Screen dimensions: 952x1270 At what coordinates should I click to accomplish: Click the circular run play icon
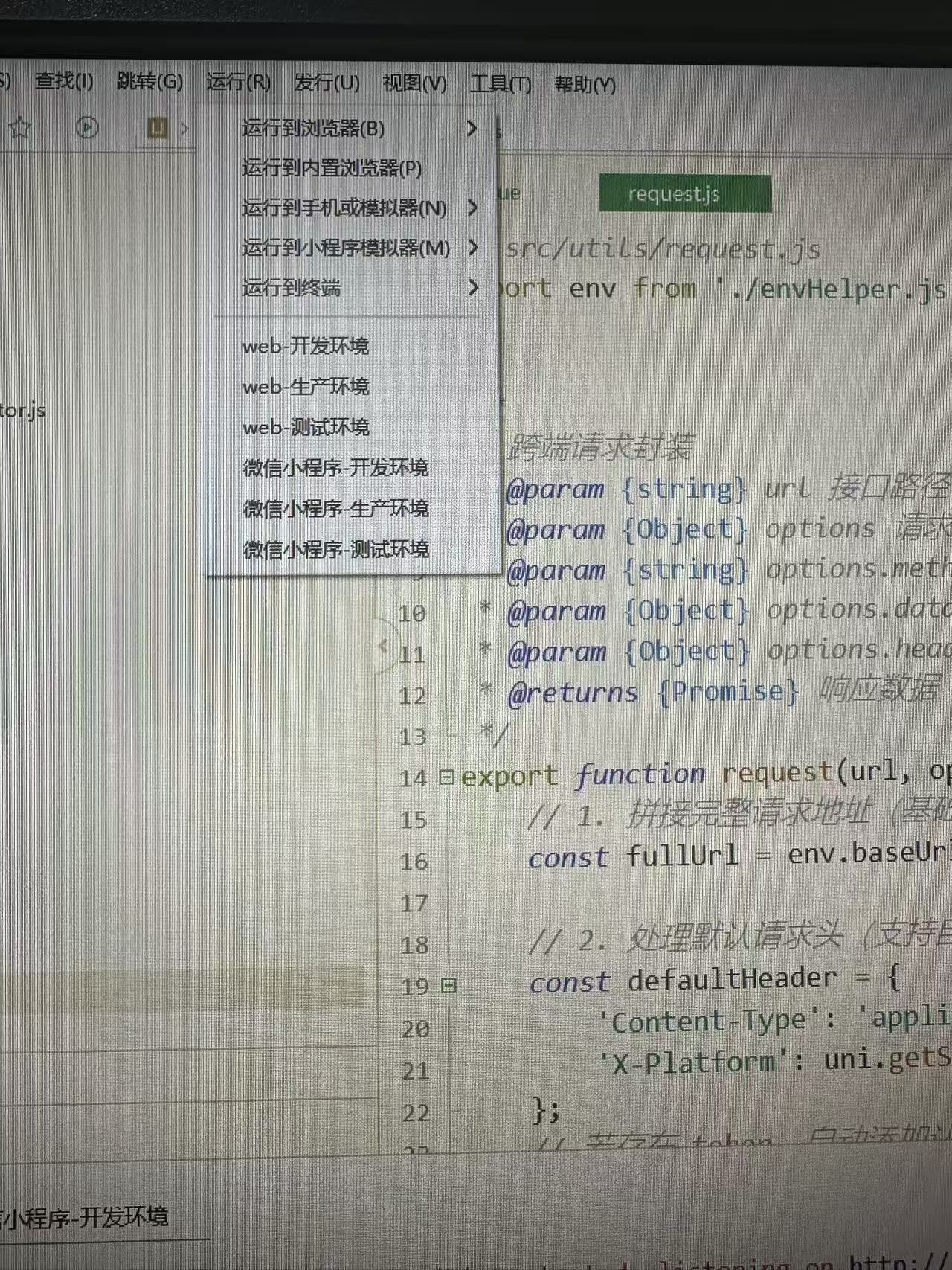(87, 128)
